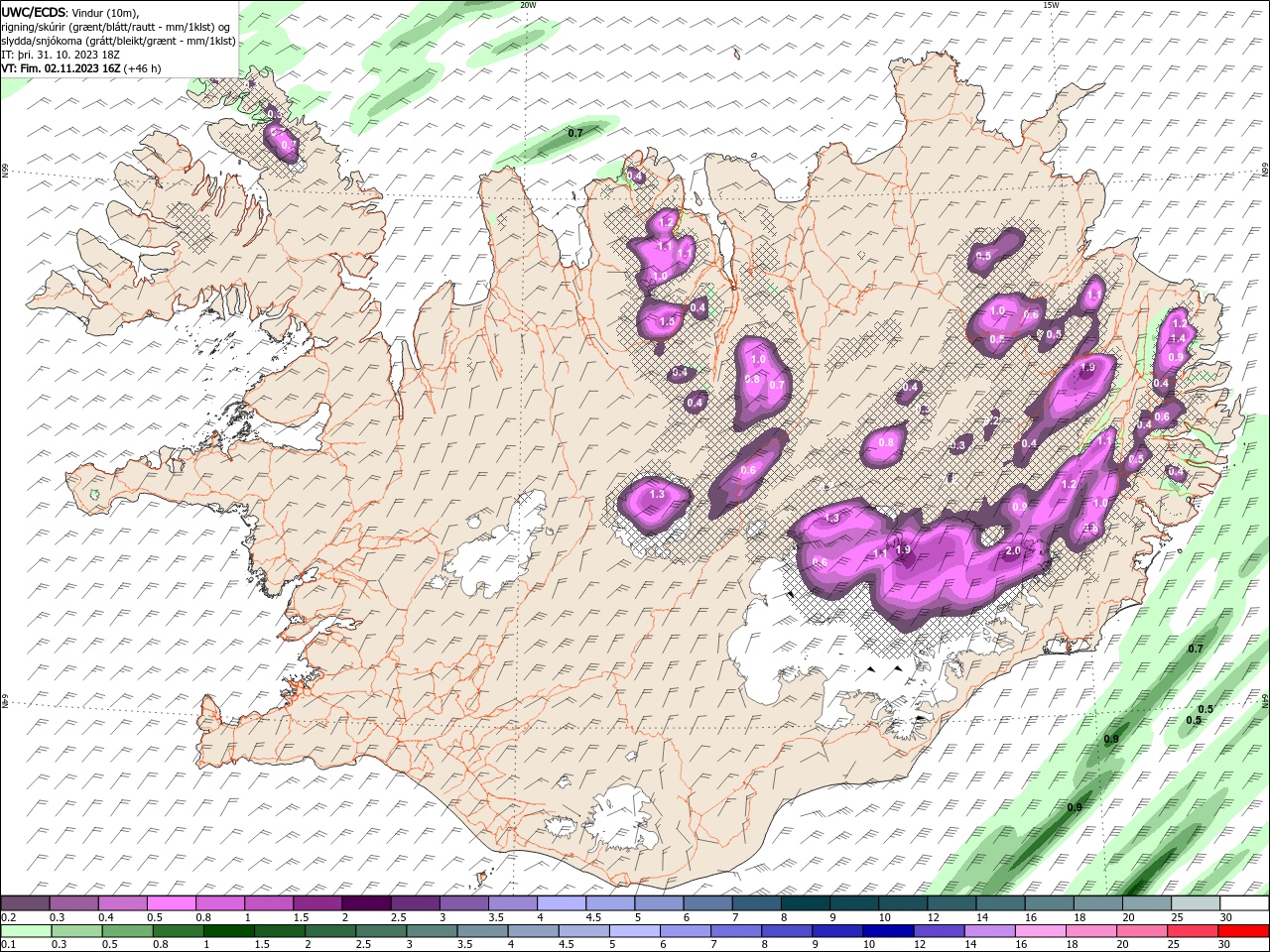Image resolution: width=1270 pixels, height=952 pixels.
Task: Click the '15W' longitude label on top edge
Action: 1051,5
